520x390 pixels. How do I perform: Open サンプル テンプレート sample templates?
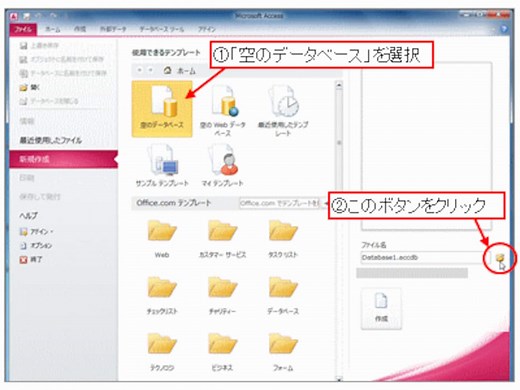click(162, 166)
